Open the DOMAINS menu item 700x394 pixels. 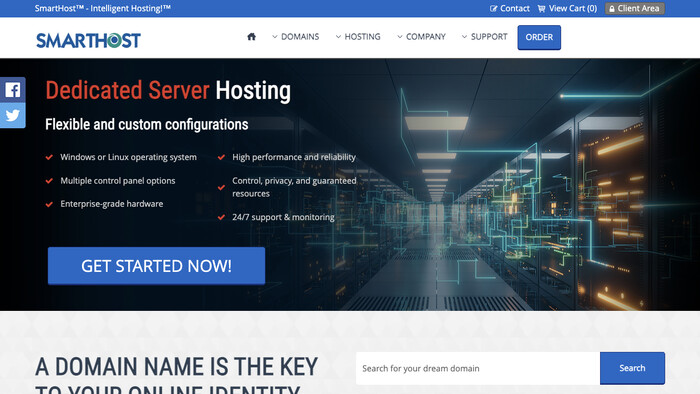300,37
